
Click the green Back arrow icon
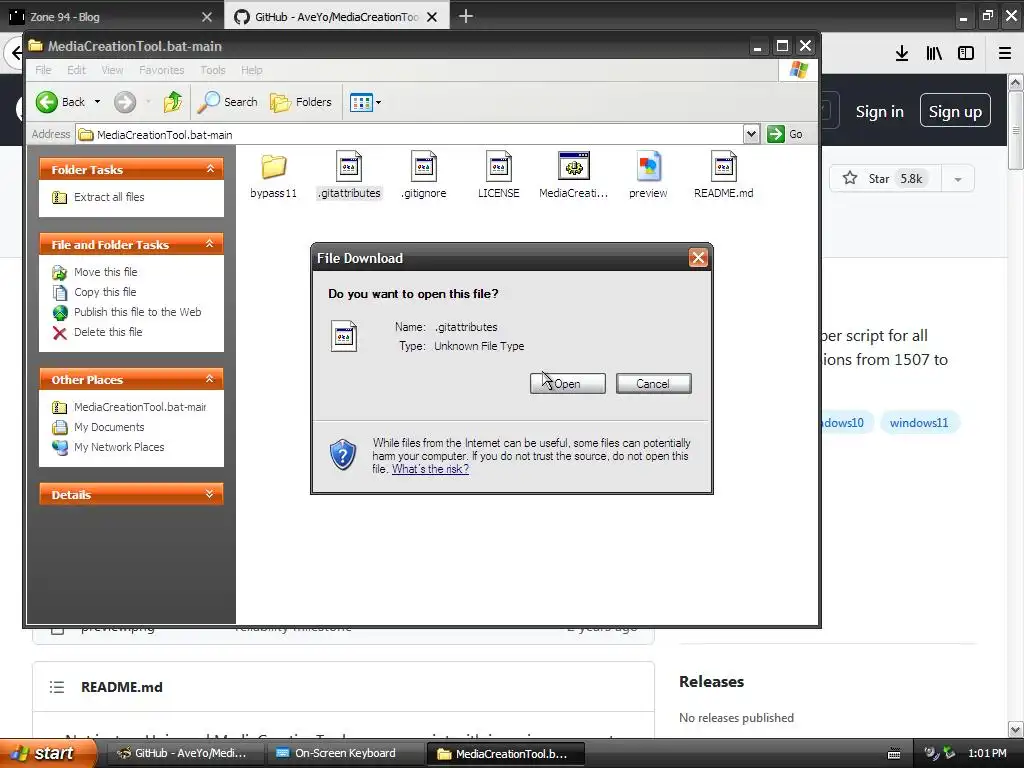point(47,102)
